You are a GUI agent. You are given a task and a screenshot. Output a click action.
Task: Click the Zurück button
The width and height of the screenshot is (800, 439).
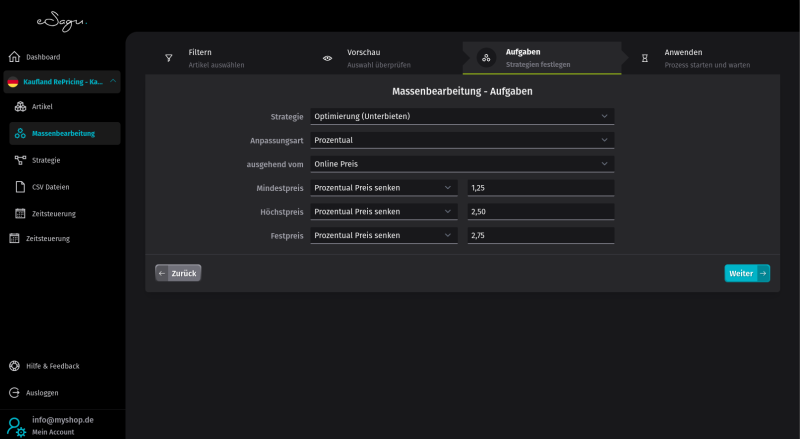click(x=178, y=273)
